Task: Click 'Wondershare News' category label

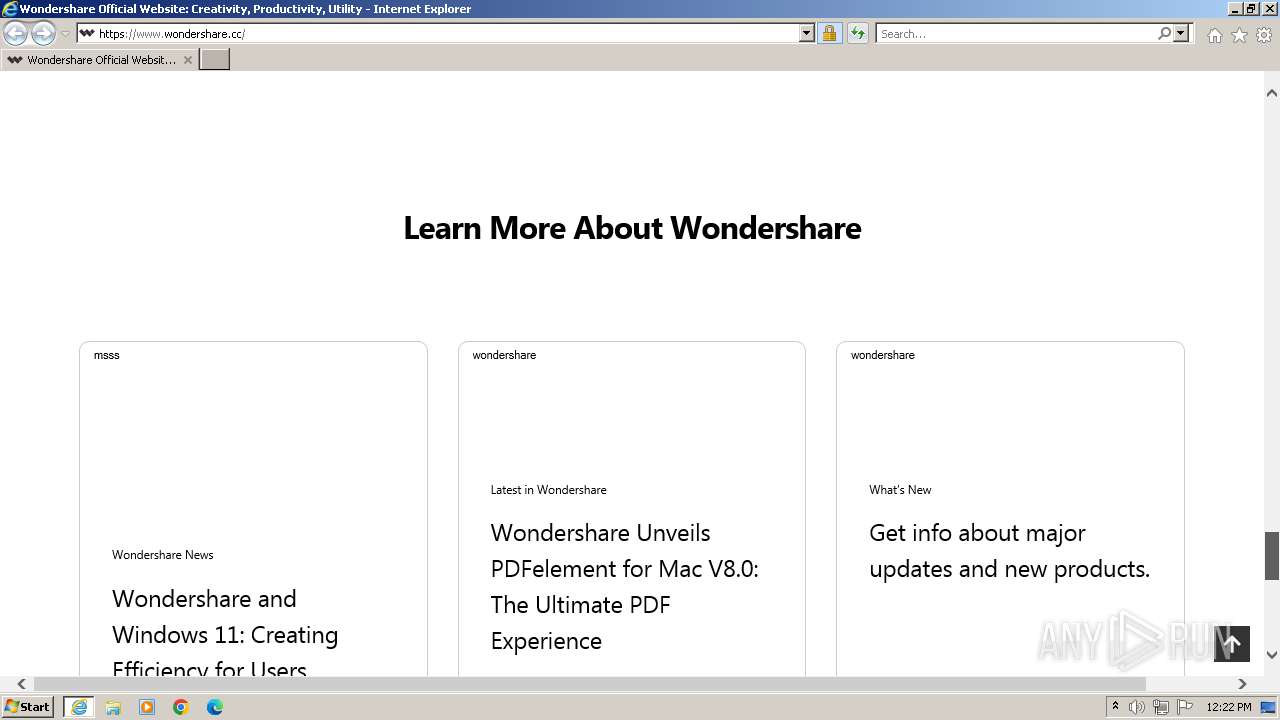Action: [163, 555]
